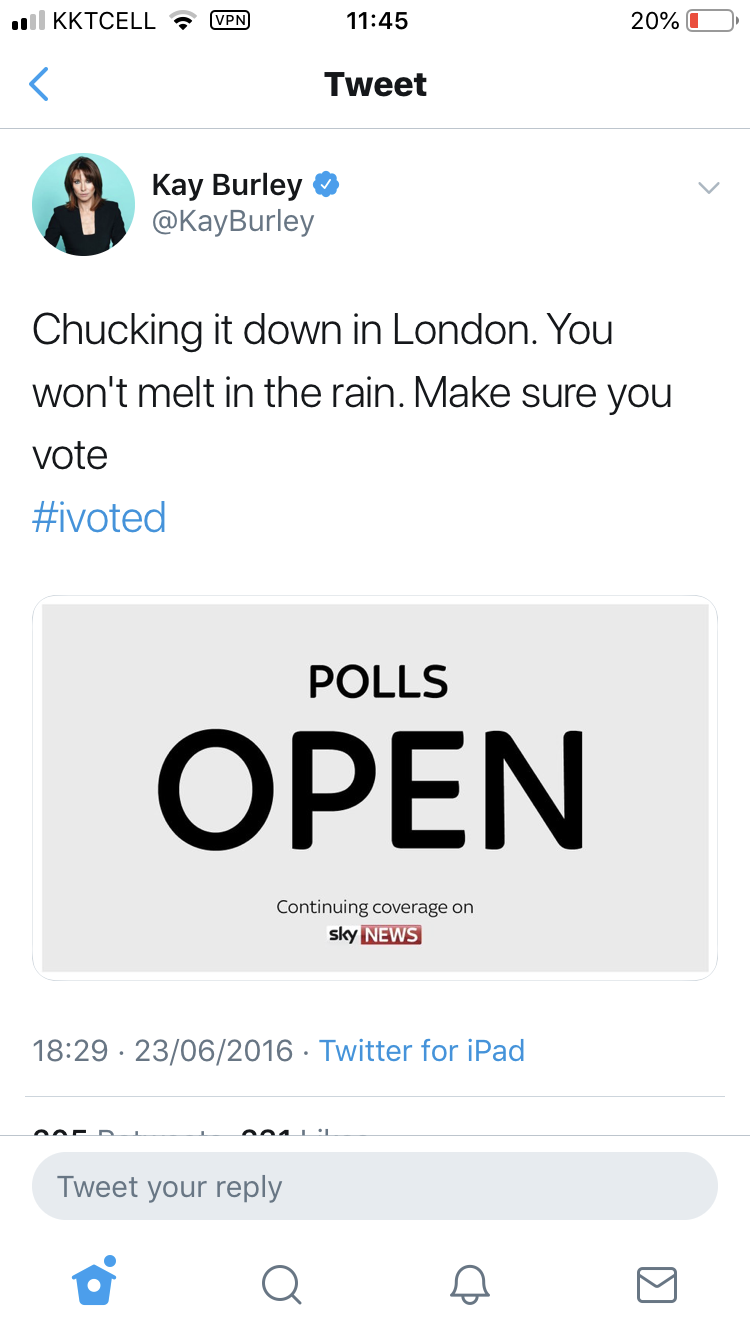Tap the Wi-Fi status icon

click(x=182, y=21)
